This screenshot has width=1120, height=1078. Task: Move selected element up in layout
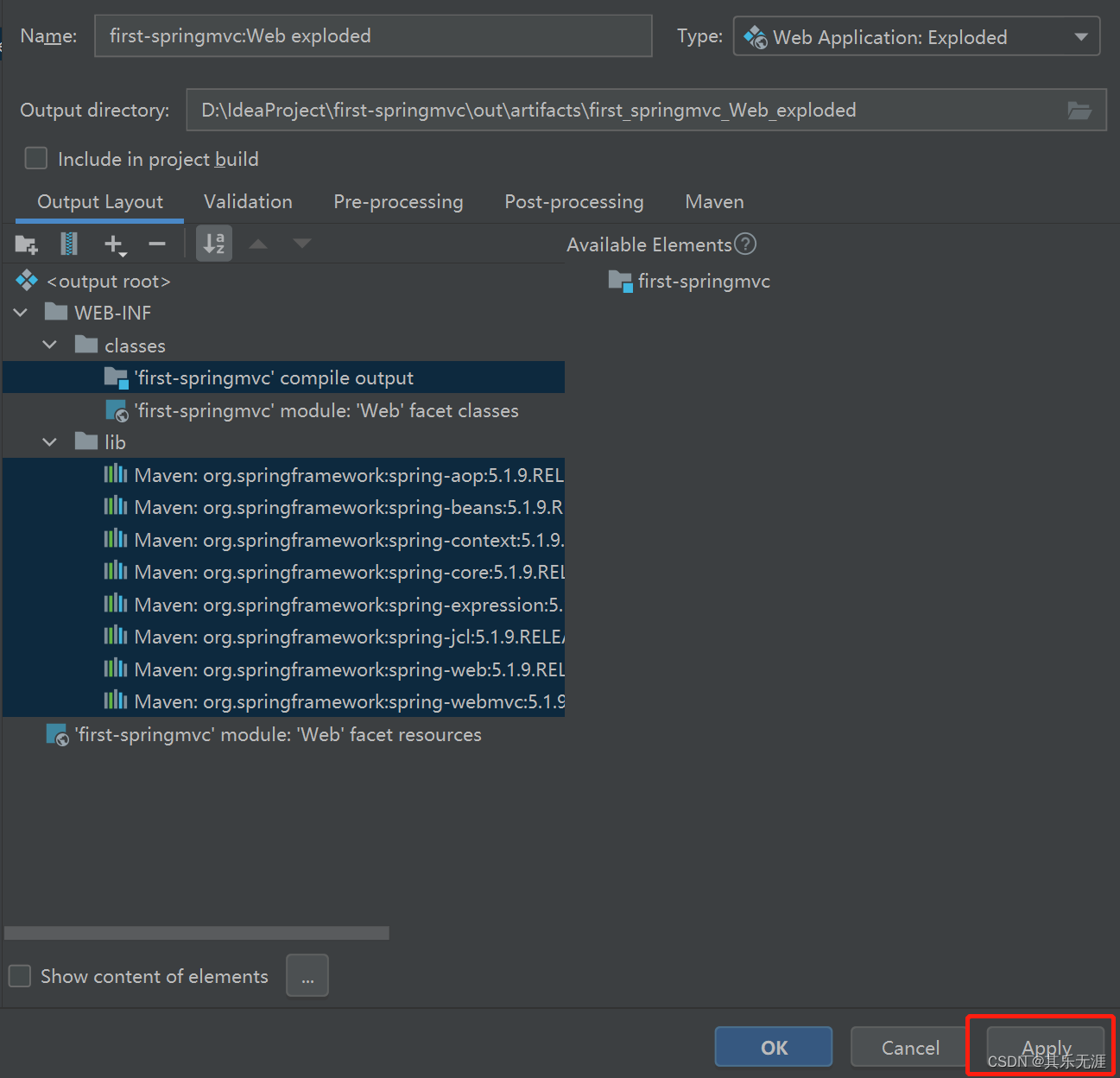click(257, 244)
